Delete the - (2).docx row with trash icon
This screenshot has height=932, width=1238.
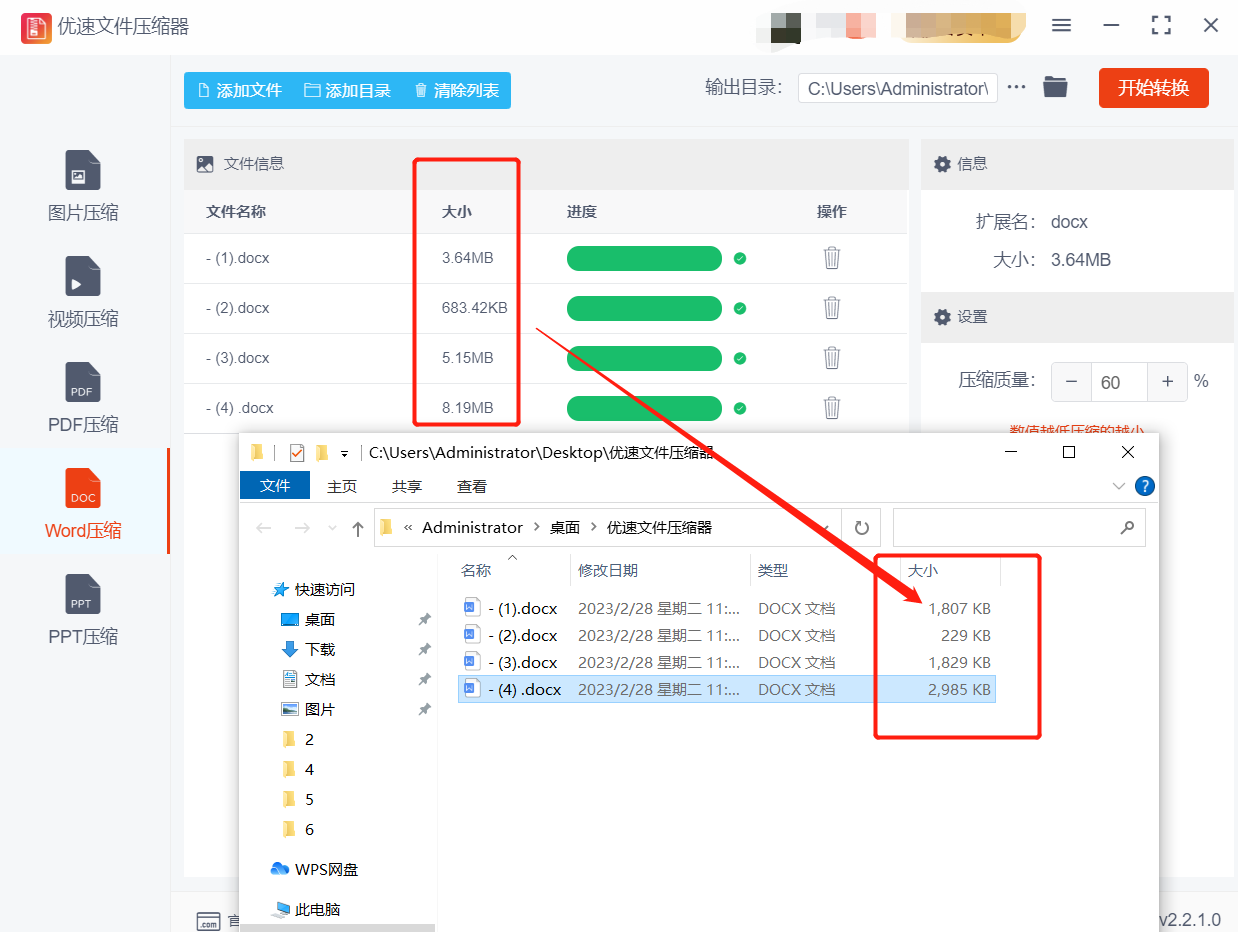832,308
